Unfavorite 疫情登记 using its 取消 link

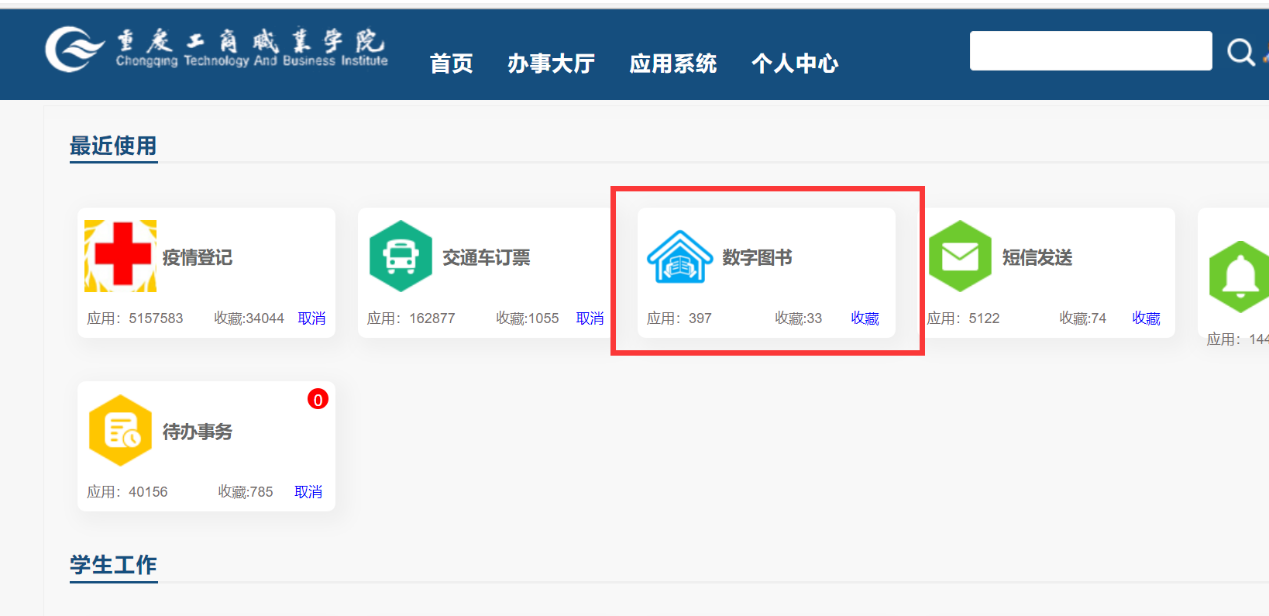tap(312, 318)
